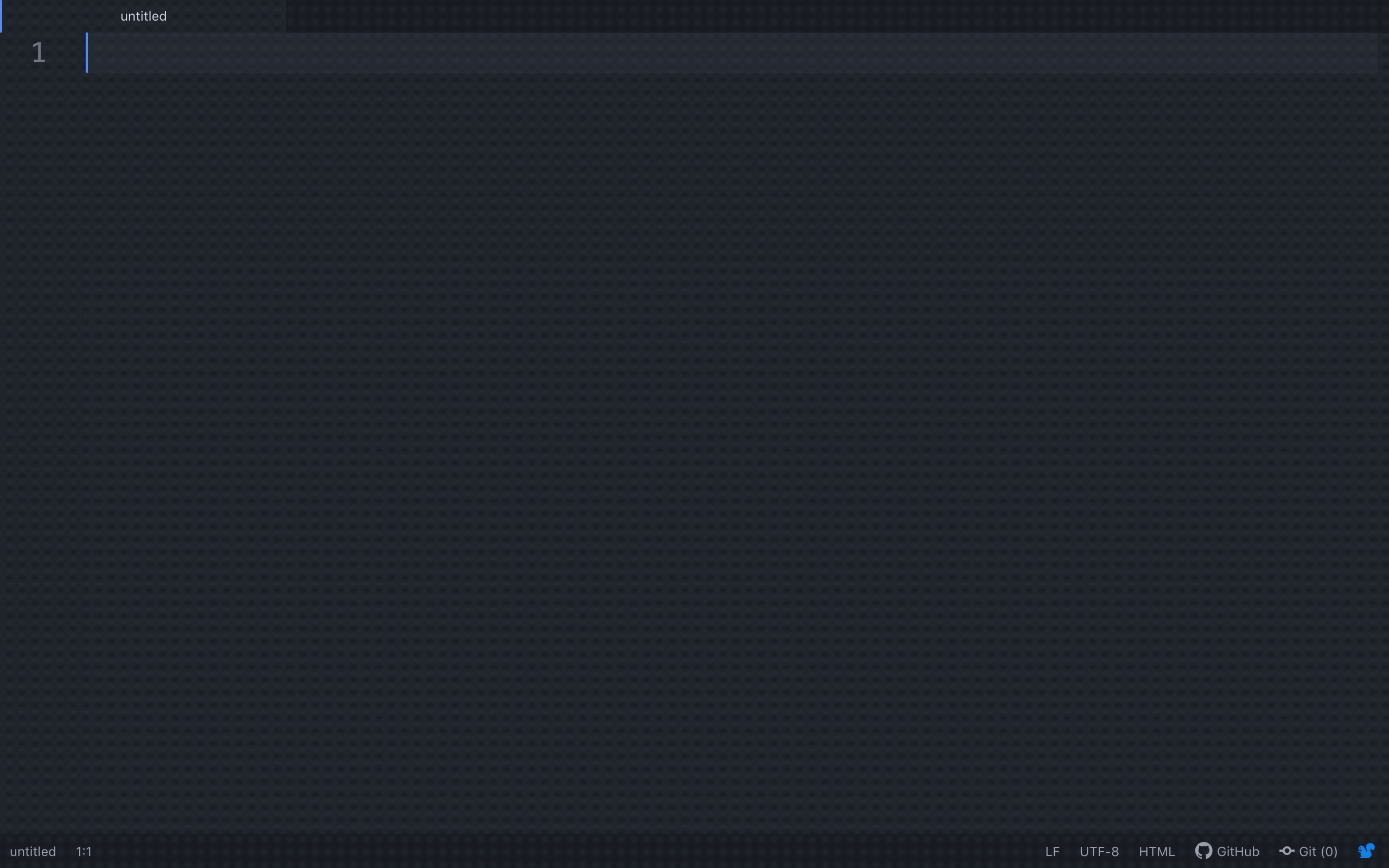Toggle the GitHub panel via GitHub label
The image size is (1389, 868).
coord(1238,851)
